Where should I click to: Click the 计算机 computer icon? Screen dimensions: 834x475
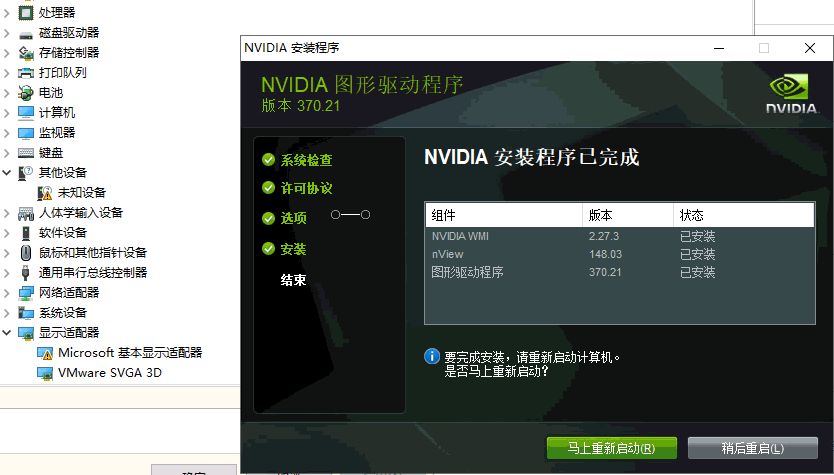point(26,113)
